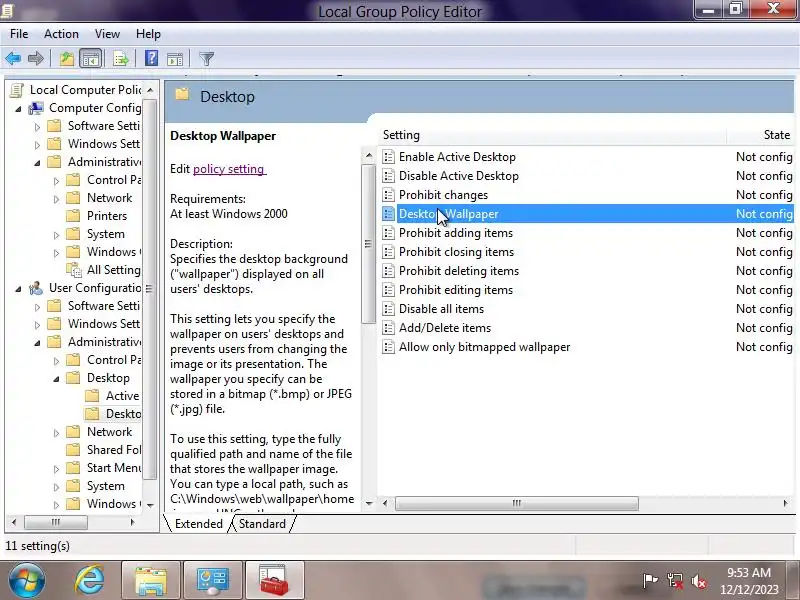Click the Forward arrow toolbar icon
Screen dimensions: 800x600
click(35, 59)
